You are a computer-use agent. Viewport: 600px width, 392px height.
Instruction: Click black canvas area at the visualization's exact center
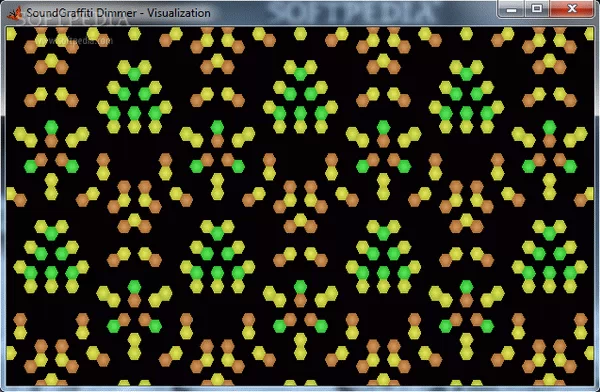[x=300, y=206]
